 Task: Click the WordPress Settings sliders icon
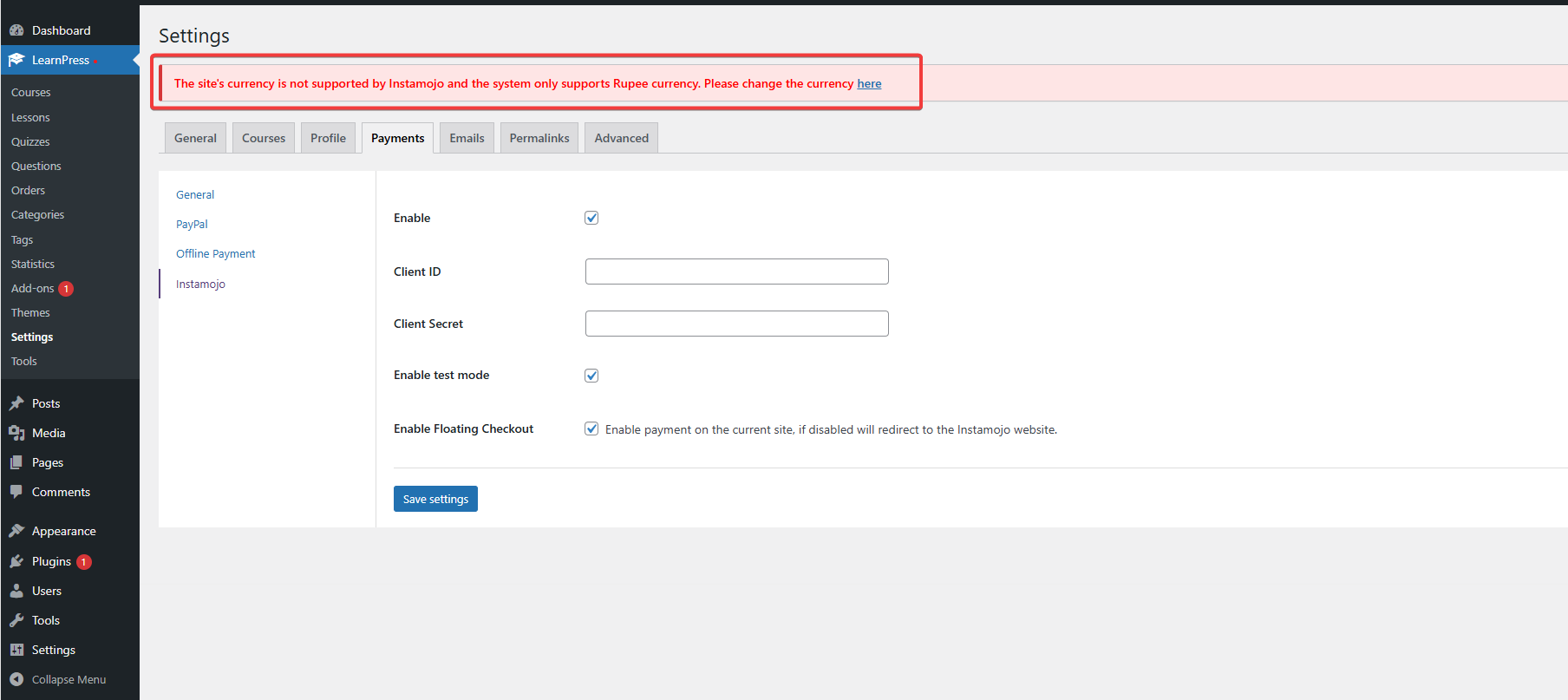(16, 650)
